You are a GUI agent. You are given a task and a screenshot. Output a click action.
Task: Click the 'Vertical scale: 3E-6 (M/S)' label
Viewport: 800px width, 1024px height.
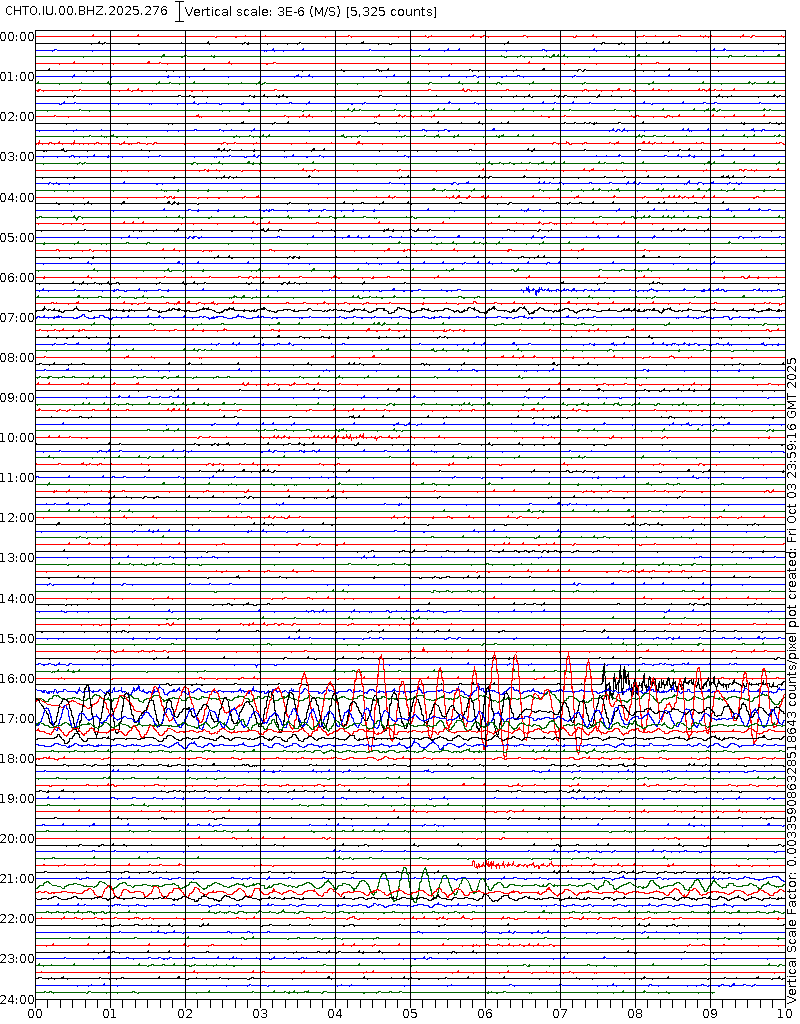tap(311, 12)
